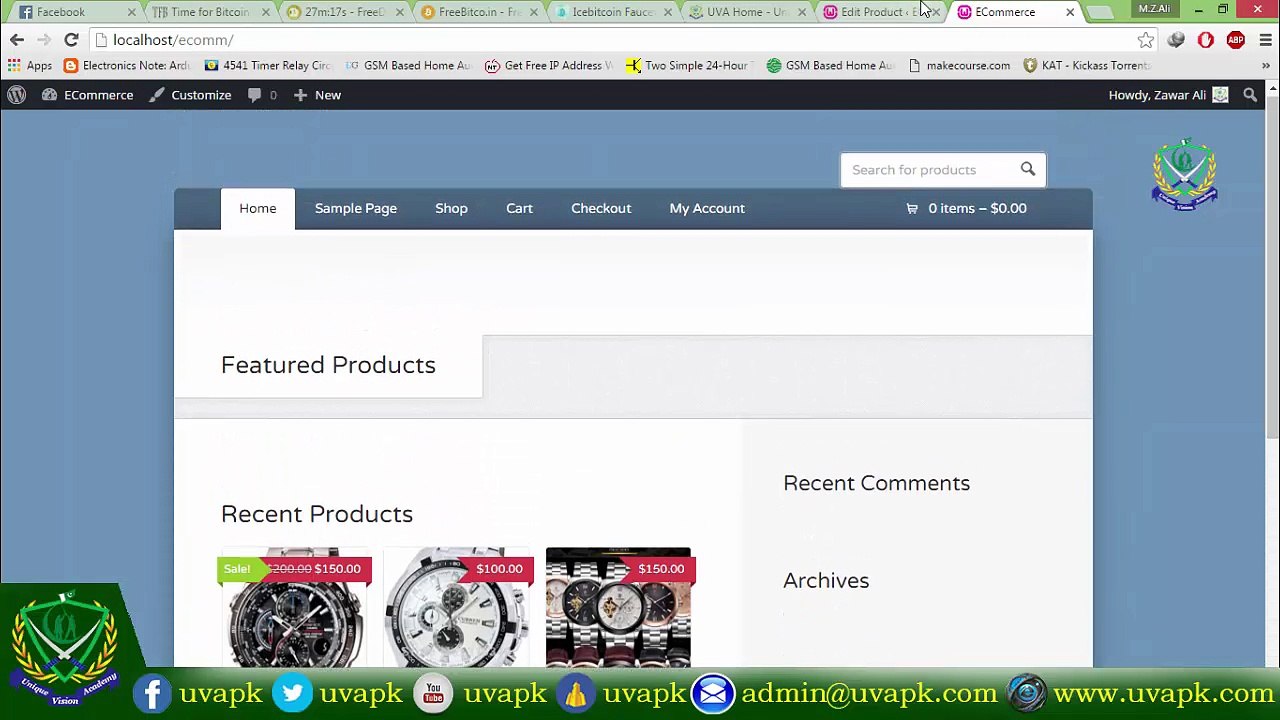
Task: Open the 4541 Timer Relay Circuit bookmark
Action: tap(267, 66)
